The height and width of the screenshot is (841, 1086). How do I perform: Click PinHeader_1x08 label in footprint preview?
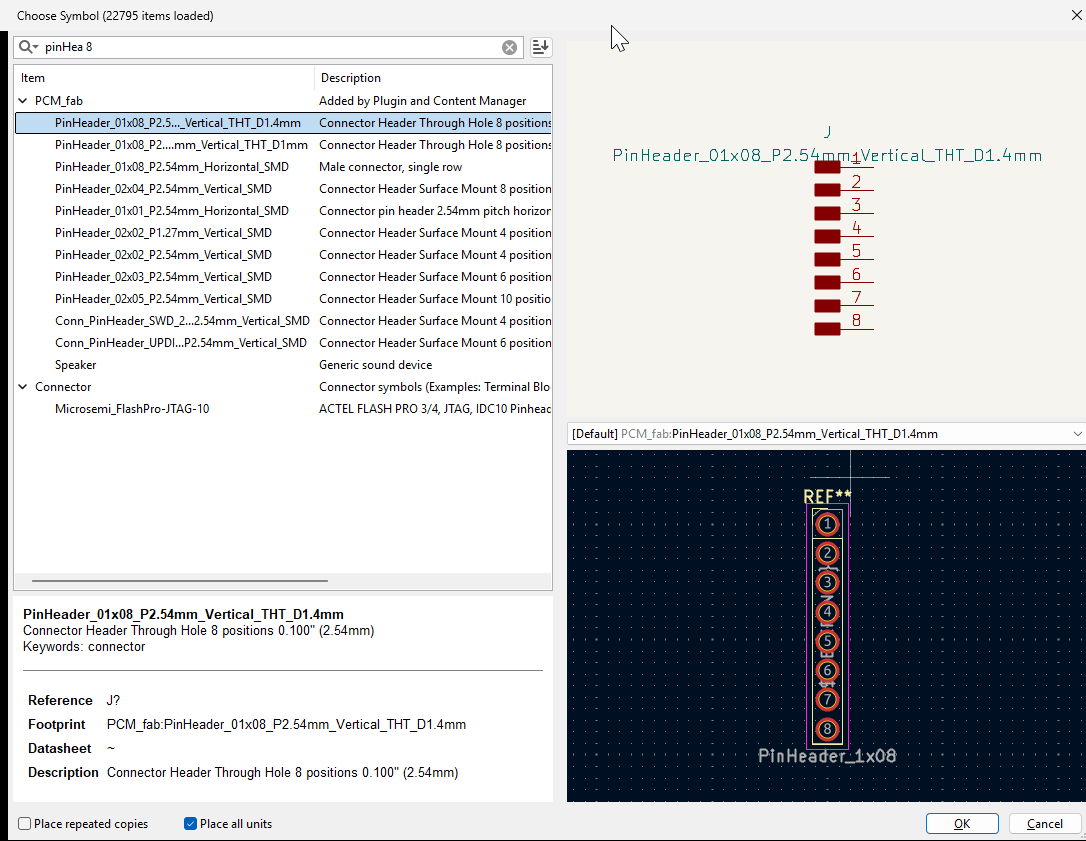click(827, 756)
